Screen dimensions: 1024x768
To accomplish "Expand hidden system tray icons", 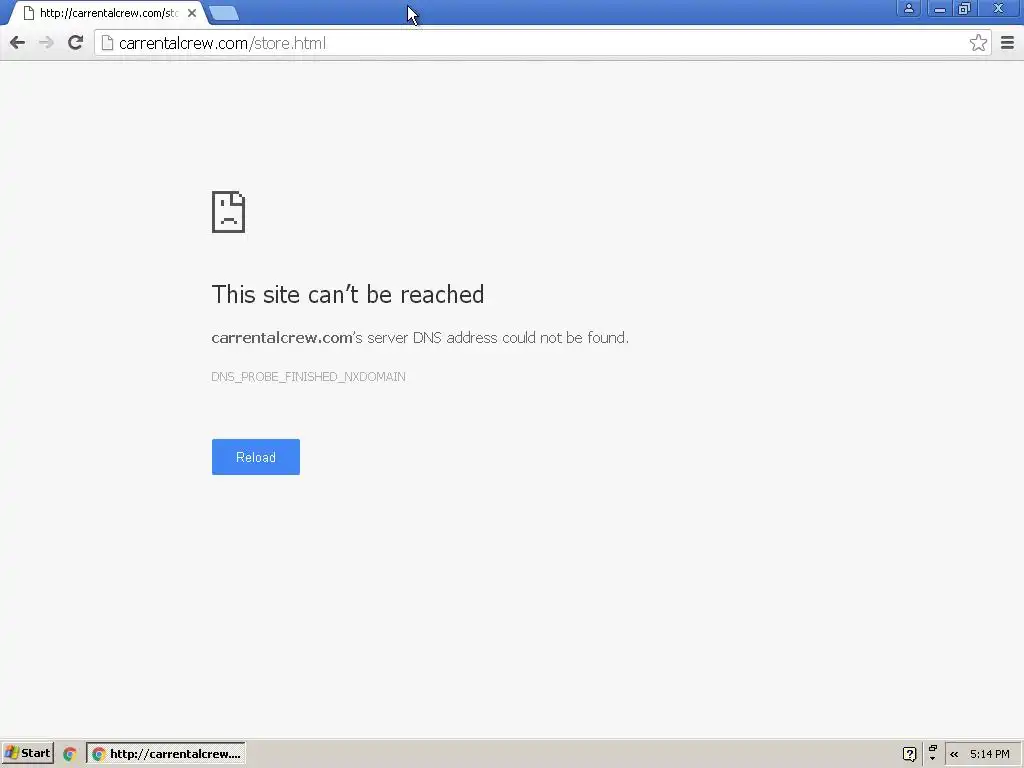I will [x=954, y=754].
